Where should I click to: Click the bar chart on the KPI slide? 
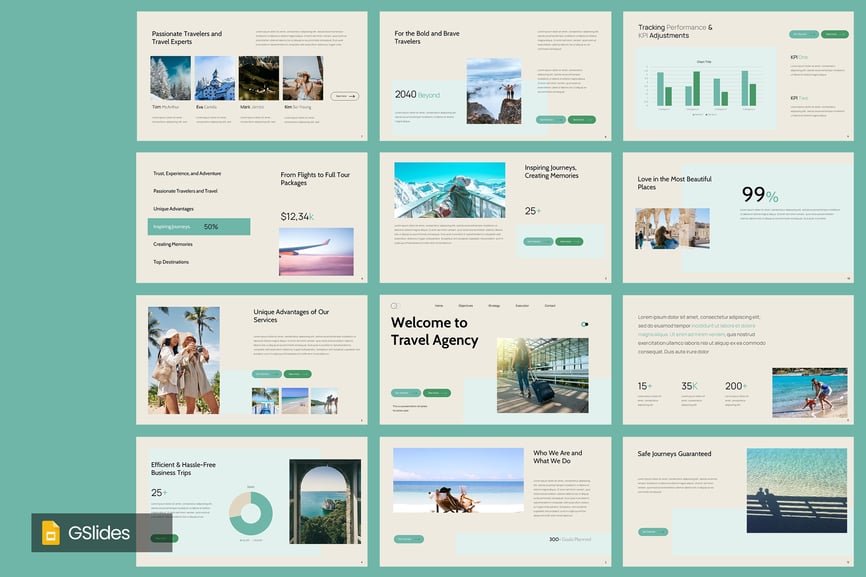click(699, 88)
